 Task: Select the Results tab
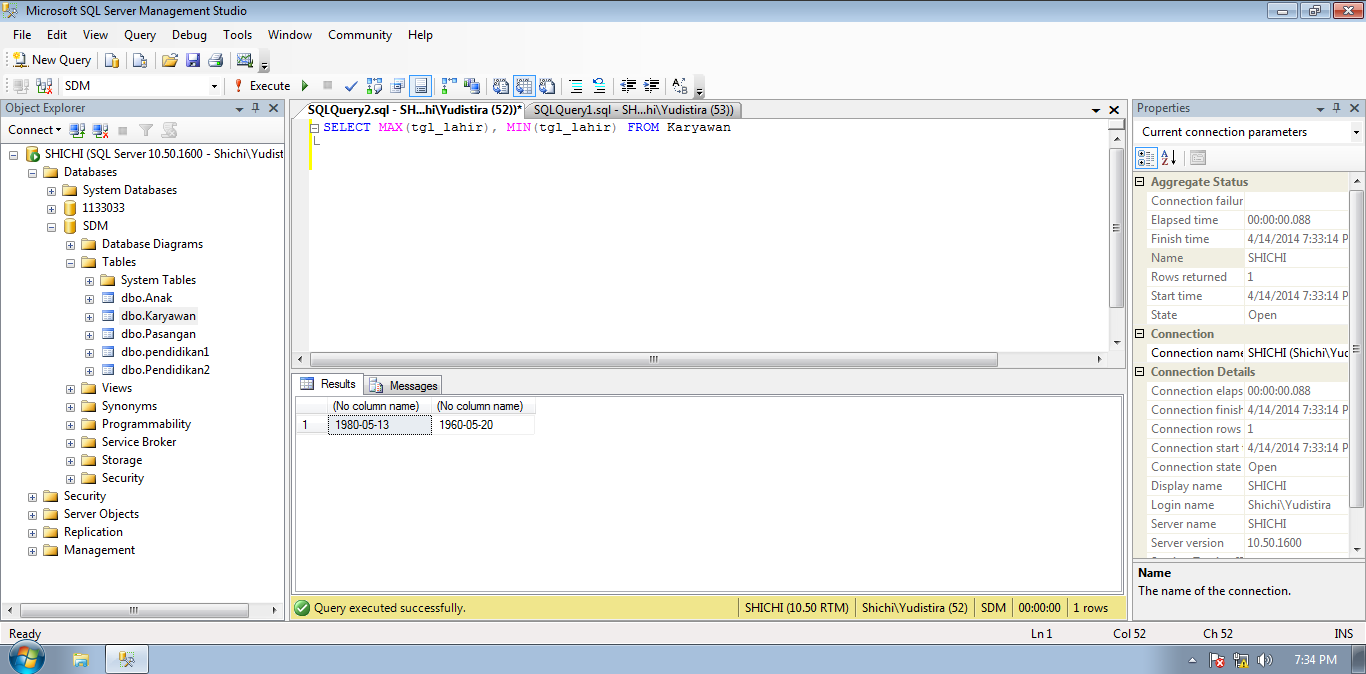329,384
